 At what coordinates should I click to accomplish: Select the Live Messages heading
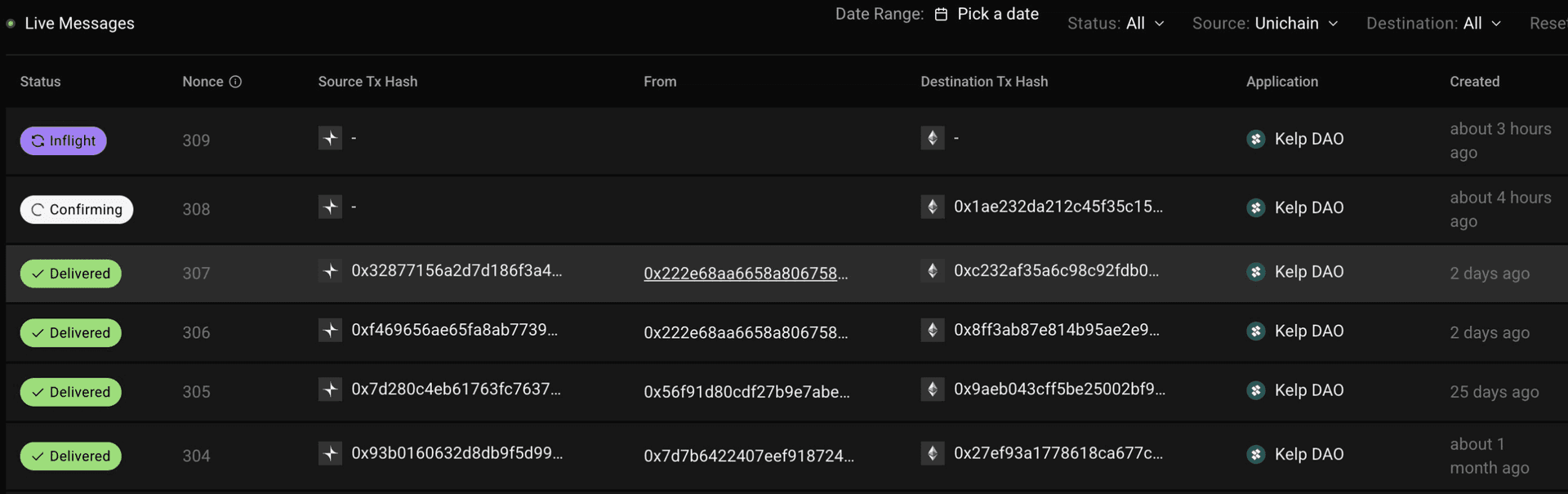pyautogui.click(x=79, y=24)
